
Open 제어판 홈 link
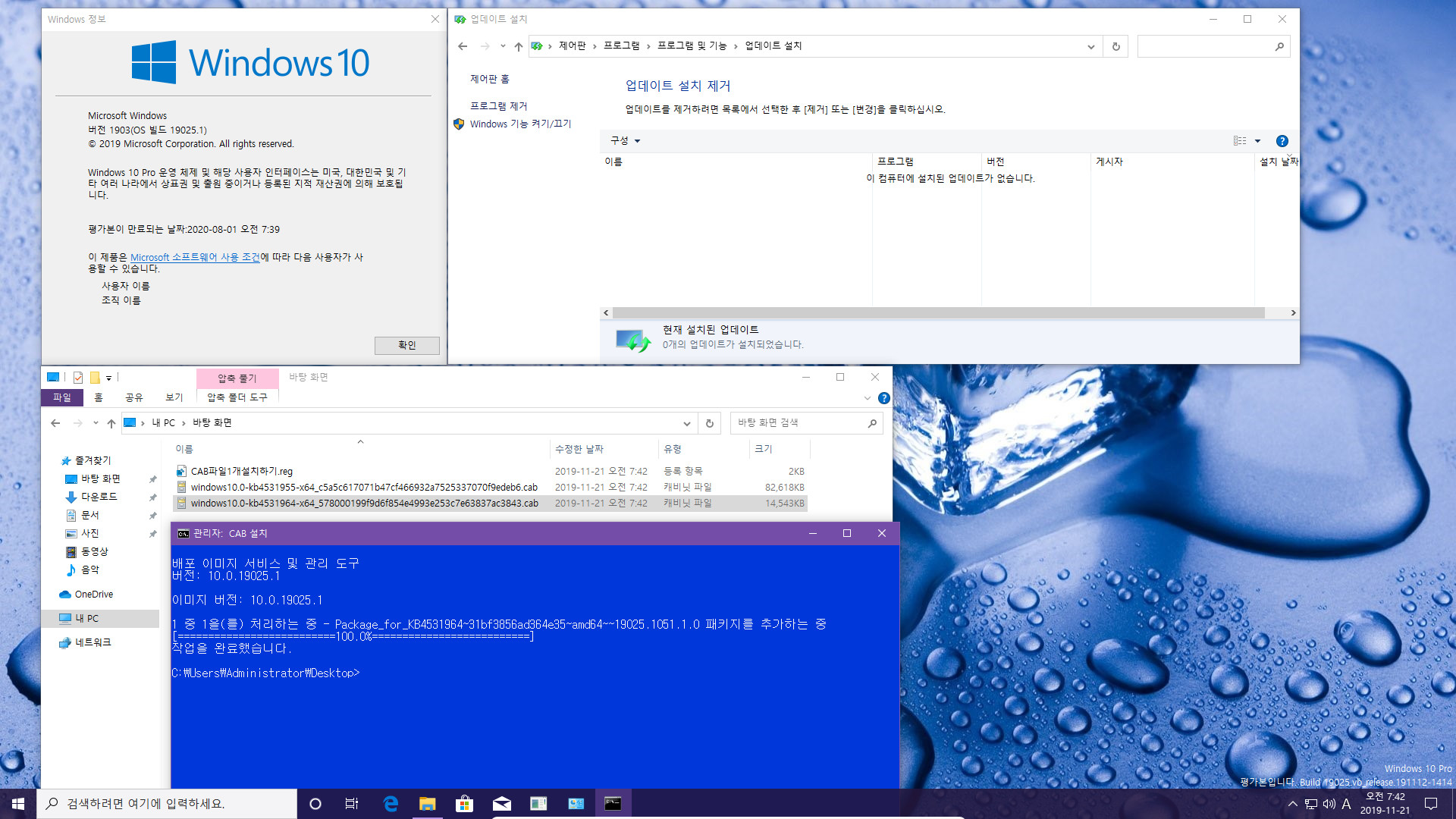(490, 79)
